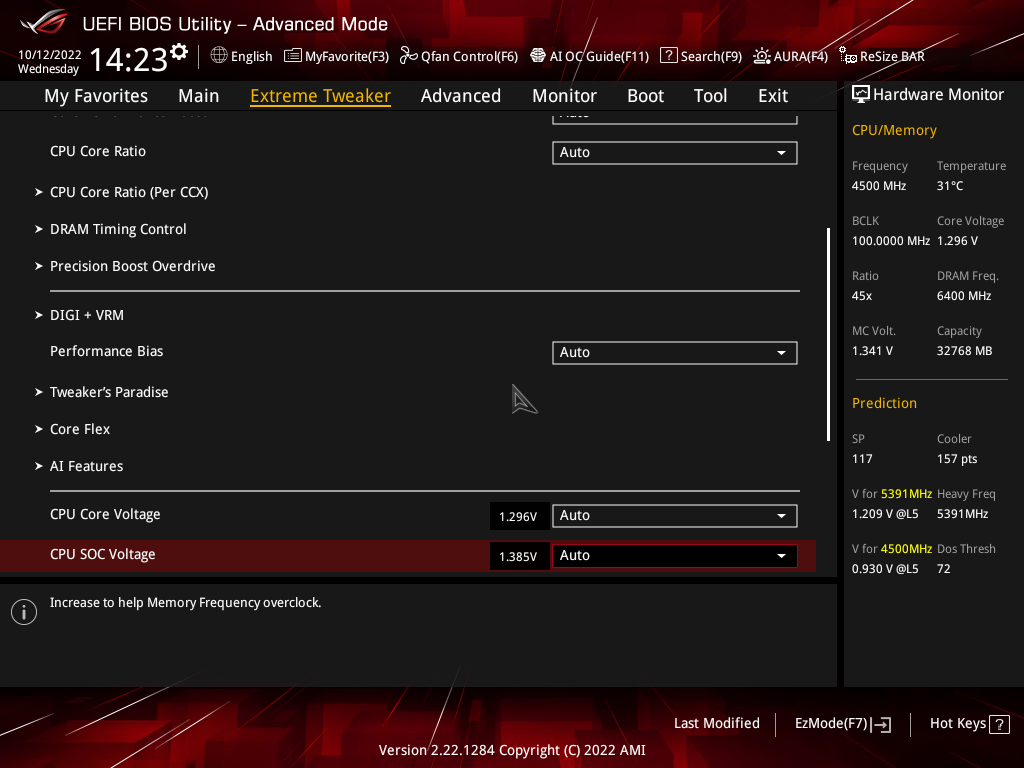Viewport: 1024px width, 768px height.
Task: Click the AI OC Guide(F11) label
Action: pos(600,57)
